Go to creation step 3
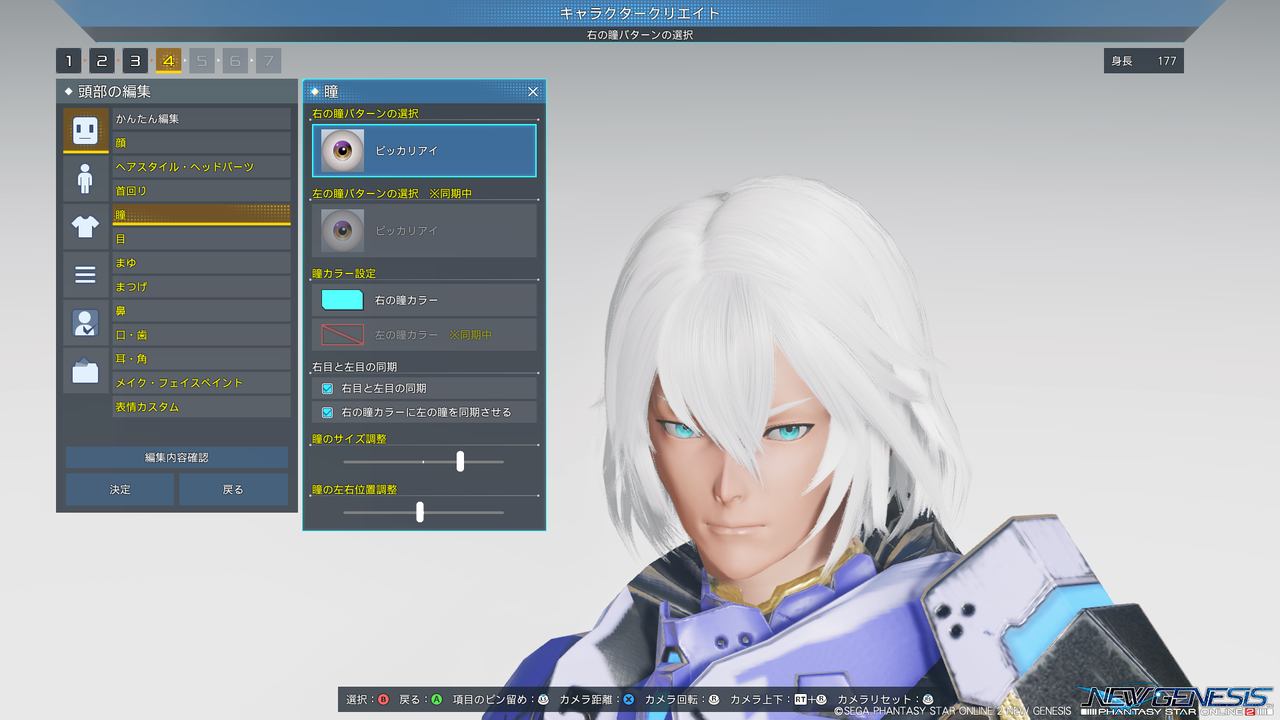This screenshot has height=720, width=1280. pos(135,61)
